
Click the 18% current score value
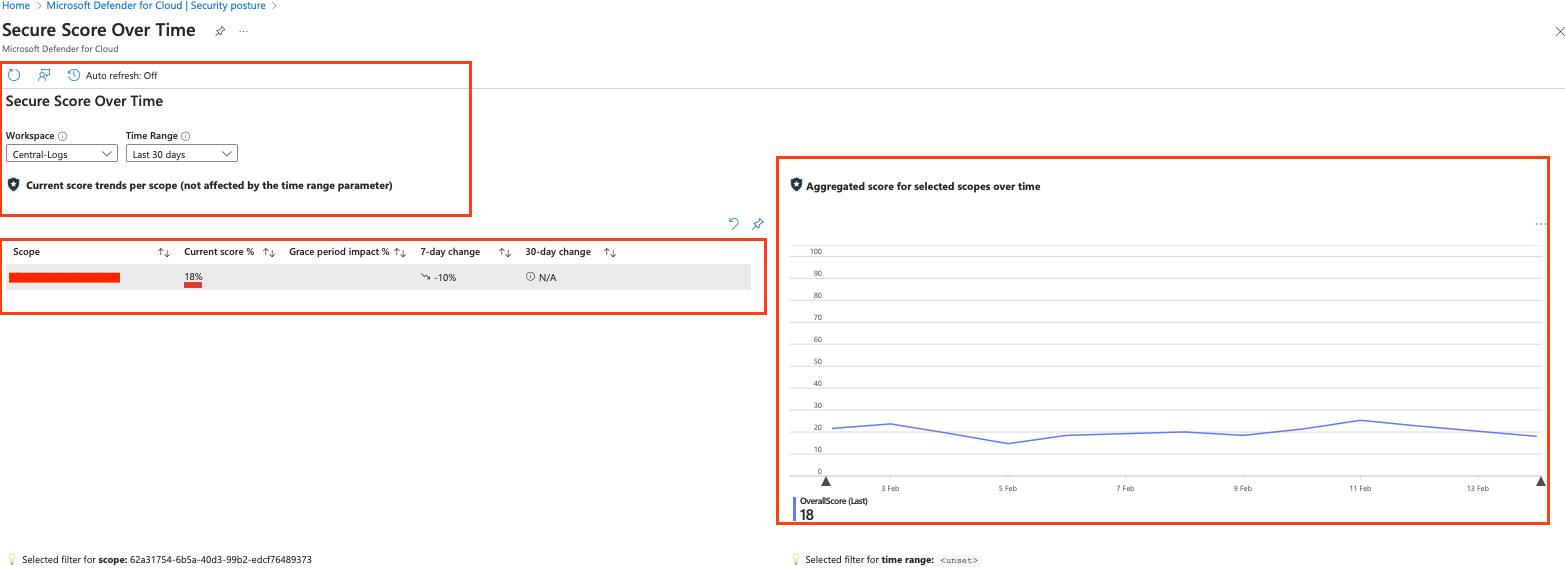193,276
